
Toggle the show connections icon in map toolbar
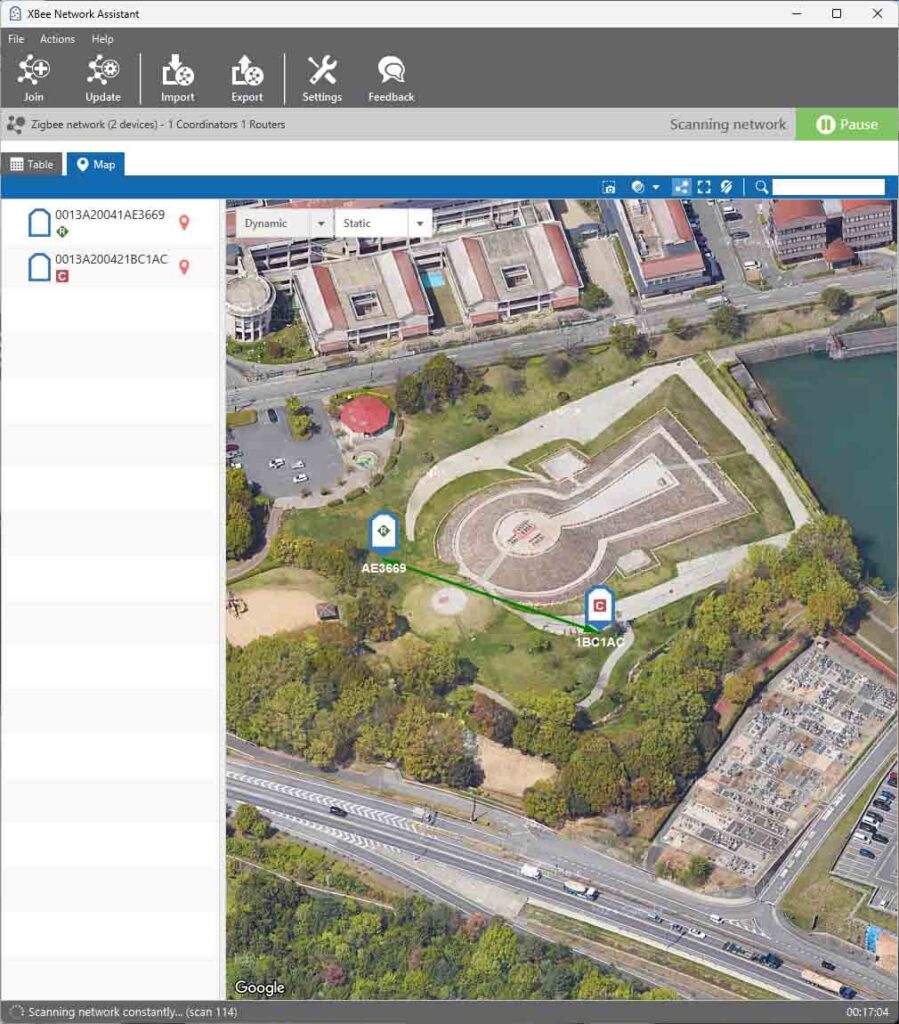coord(681,187)
